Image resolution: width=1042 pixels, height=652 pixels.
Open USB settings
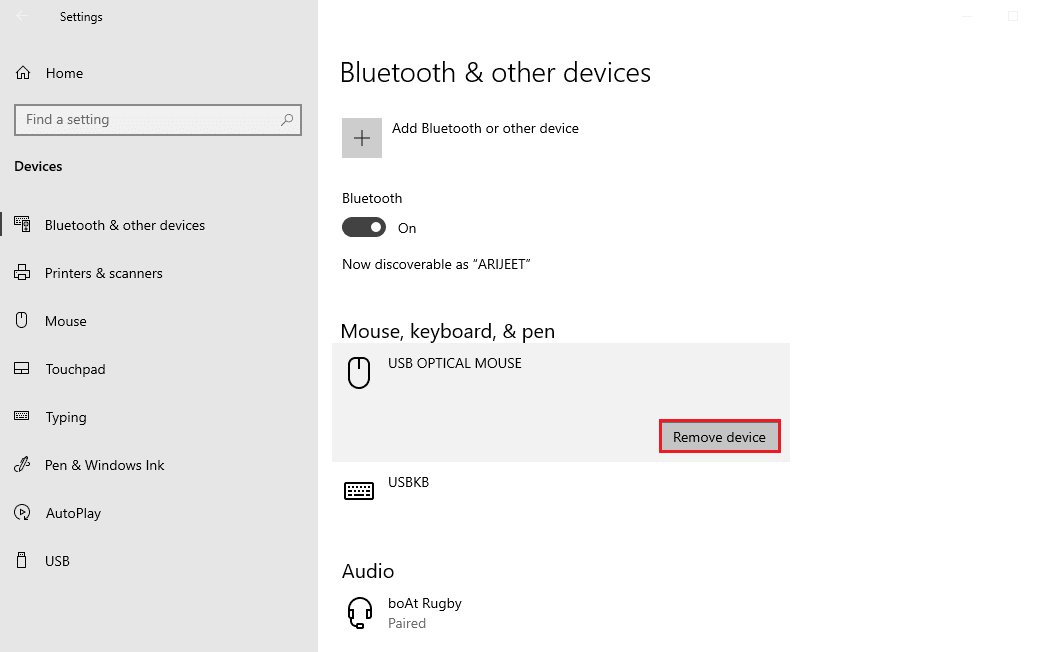point(57,561)
